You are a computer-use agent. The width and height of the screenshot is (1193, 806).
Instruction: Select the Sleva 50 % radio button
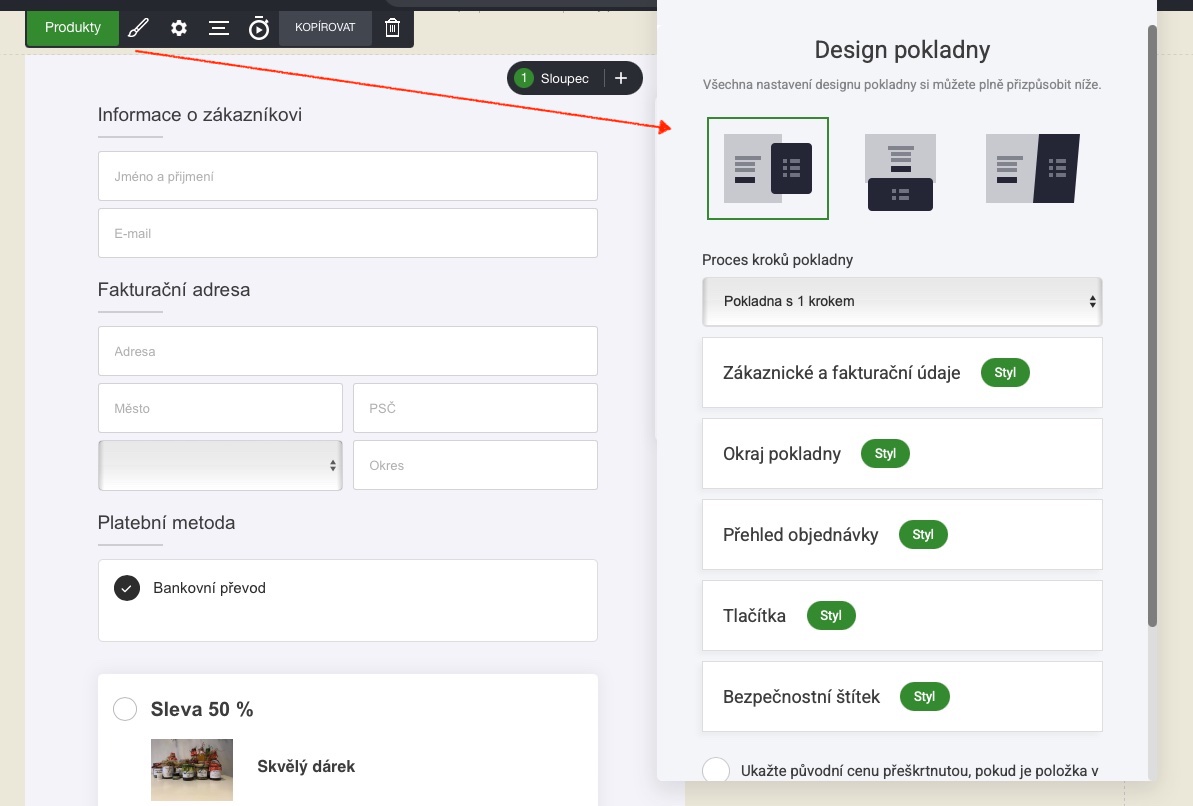click(125, 709)
